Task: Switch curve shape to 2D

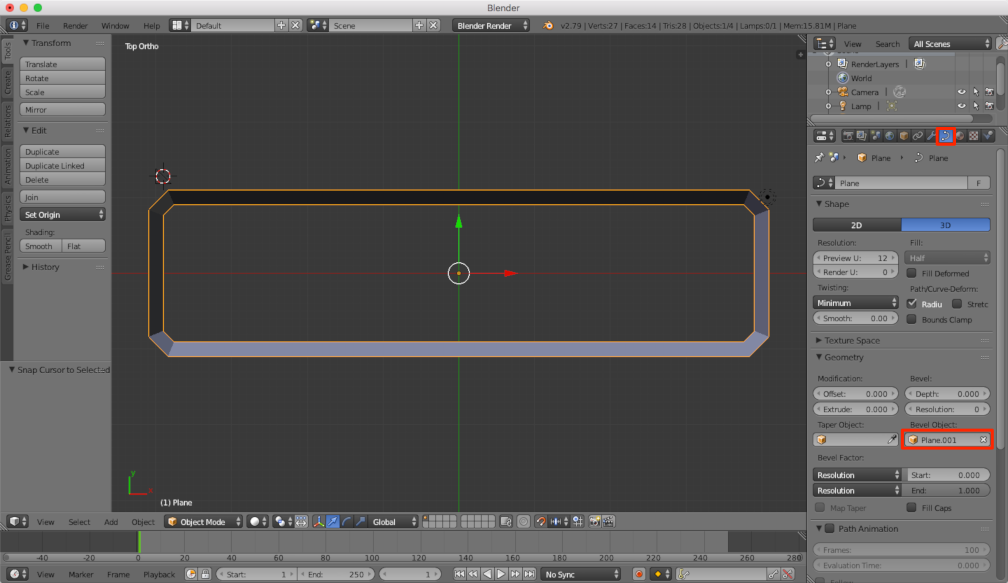Action: click(x=856, y=225)
